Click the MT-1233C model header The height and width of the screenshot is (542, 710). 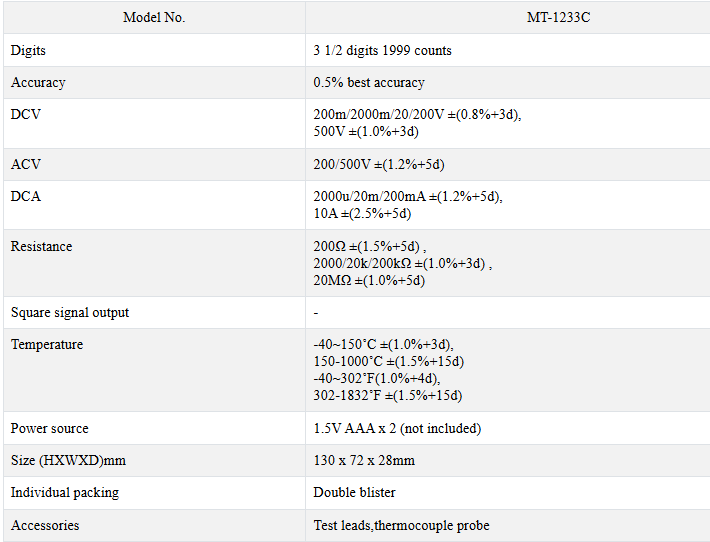click(507, 17)
